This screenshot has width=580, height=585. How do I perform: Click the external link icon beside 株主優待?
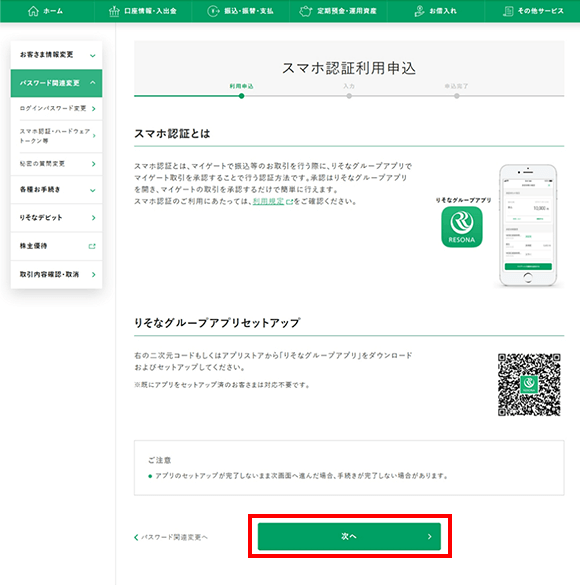click(92, 246)
